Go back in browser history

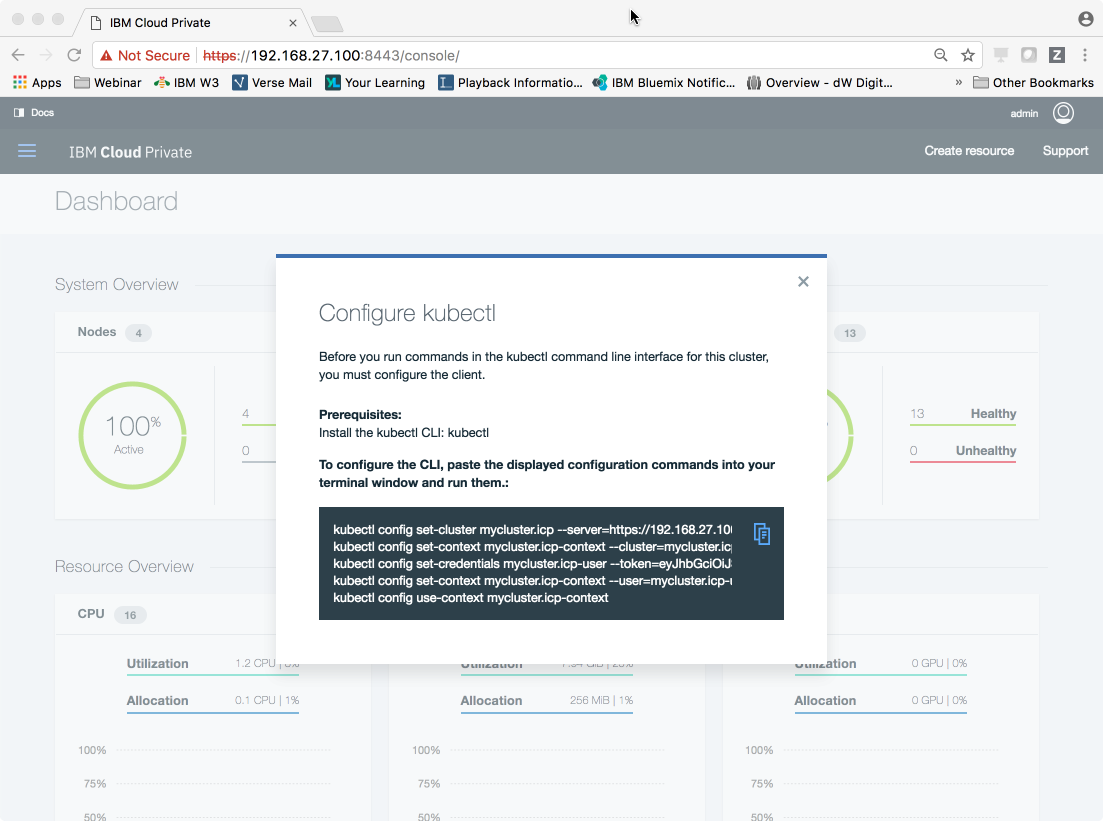18,55
